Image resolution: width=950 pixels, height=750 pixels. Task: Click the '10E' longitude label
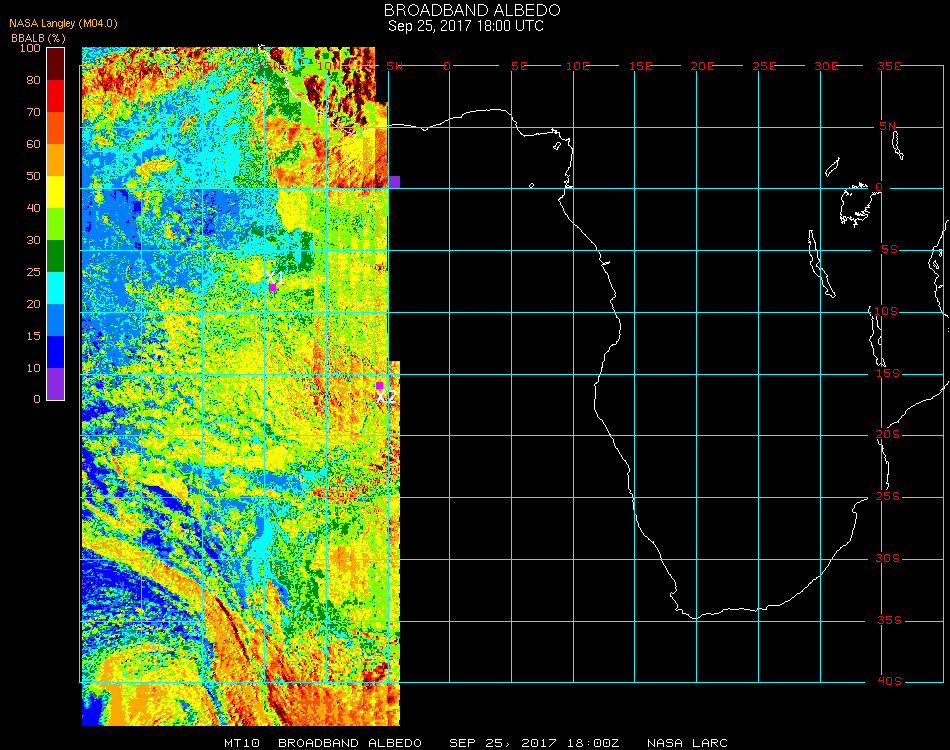[x=577, y=66]
